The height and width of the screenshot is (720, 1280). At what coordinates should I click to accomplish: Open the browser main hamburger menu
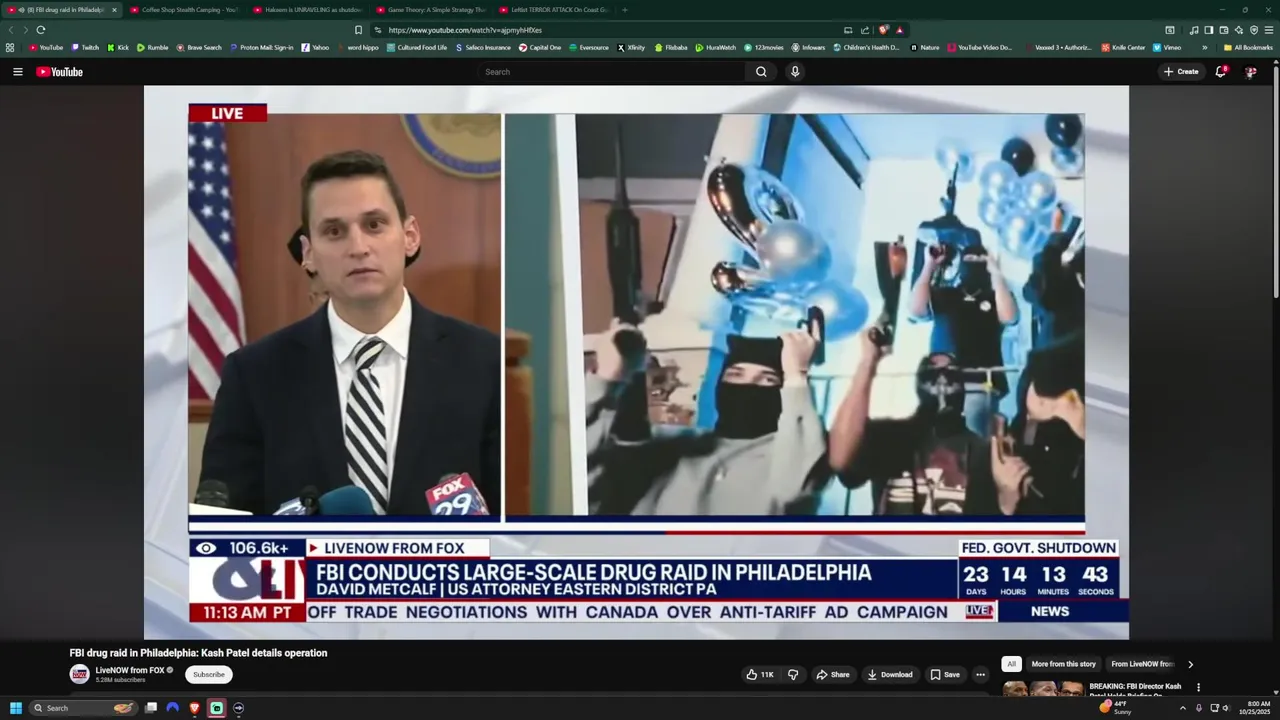(1269, 30)
